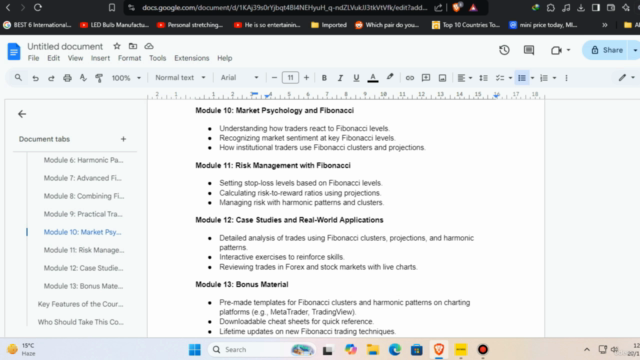
Task: Open the Format menu
Action: [x=129, y=58]
